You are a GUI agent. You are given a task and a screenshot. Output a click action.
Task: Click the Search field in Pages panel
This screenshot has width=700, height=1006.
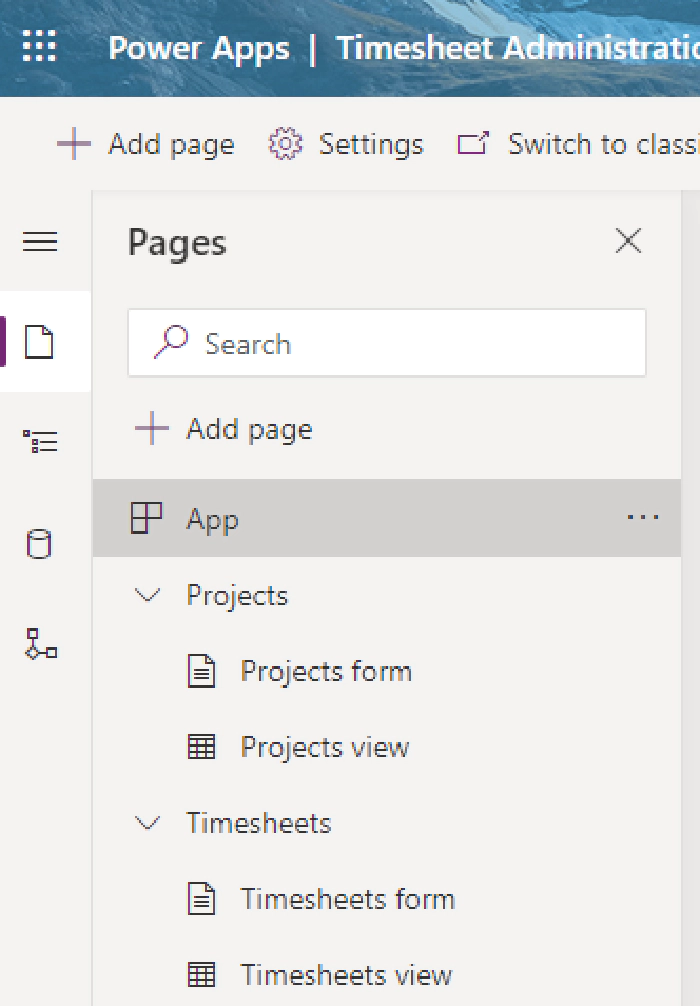point(387,343)
